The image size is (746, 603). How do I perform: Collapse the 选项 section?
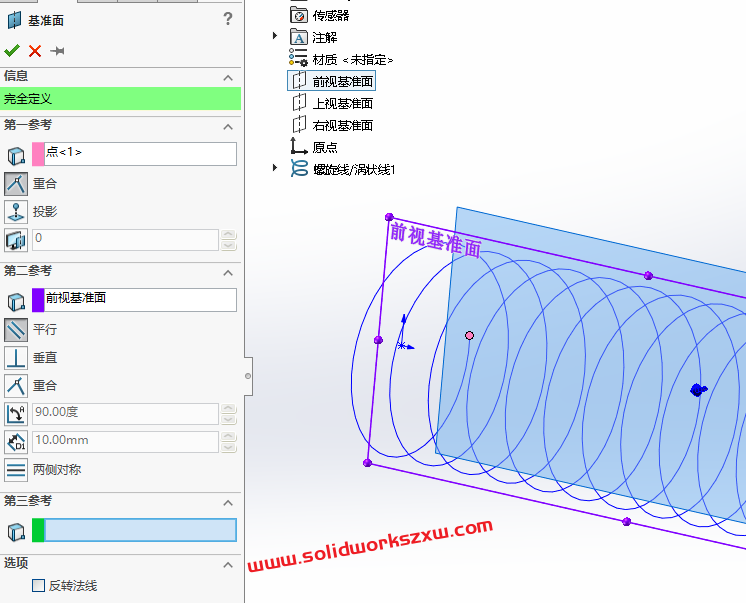coord(228,565)
